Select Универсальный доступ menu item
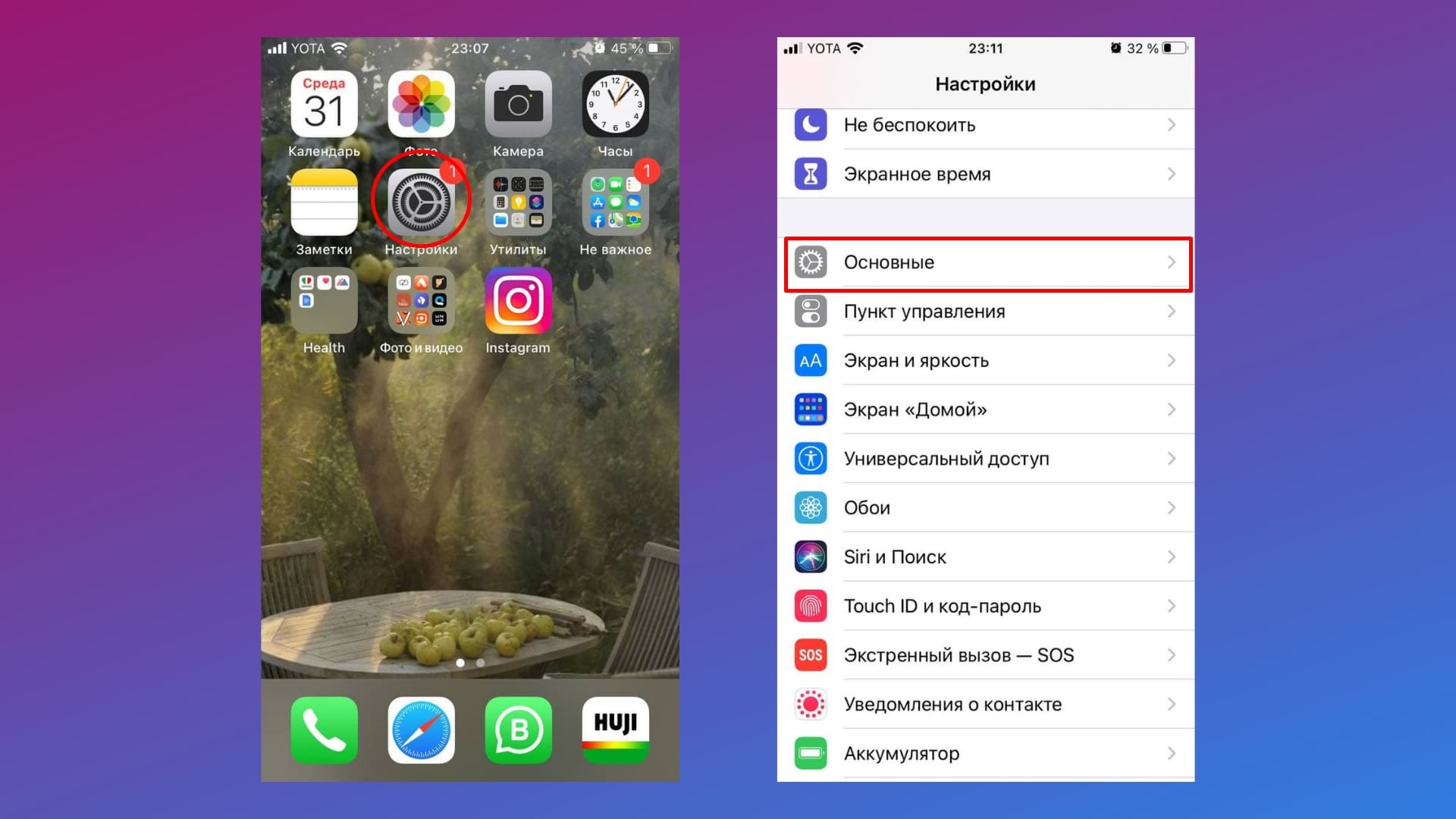Screen dimensions: 1456x819 coord(986,459)
